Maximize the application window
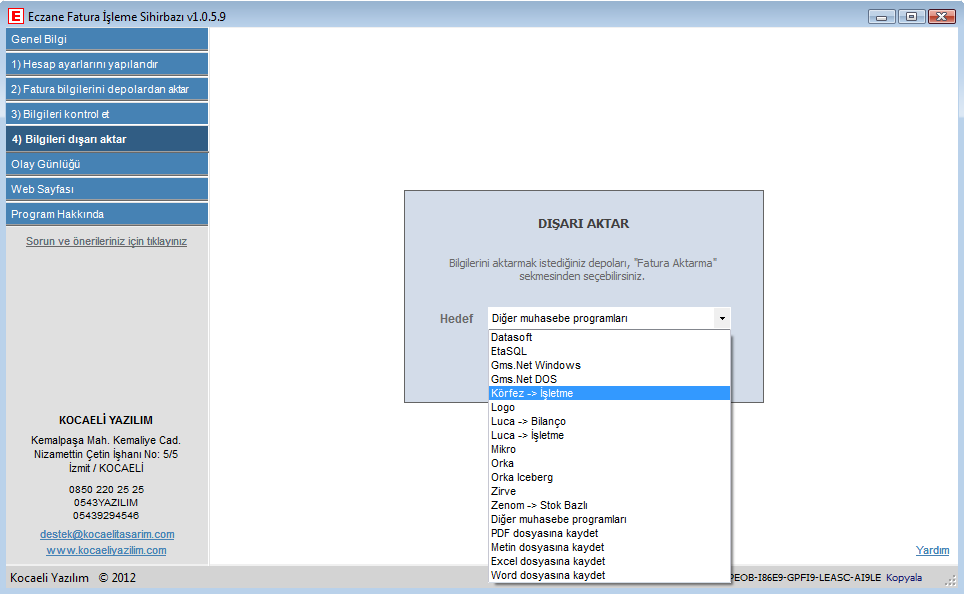Screen dimensions: 964x594 coord(911,17)
